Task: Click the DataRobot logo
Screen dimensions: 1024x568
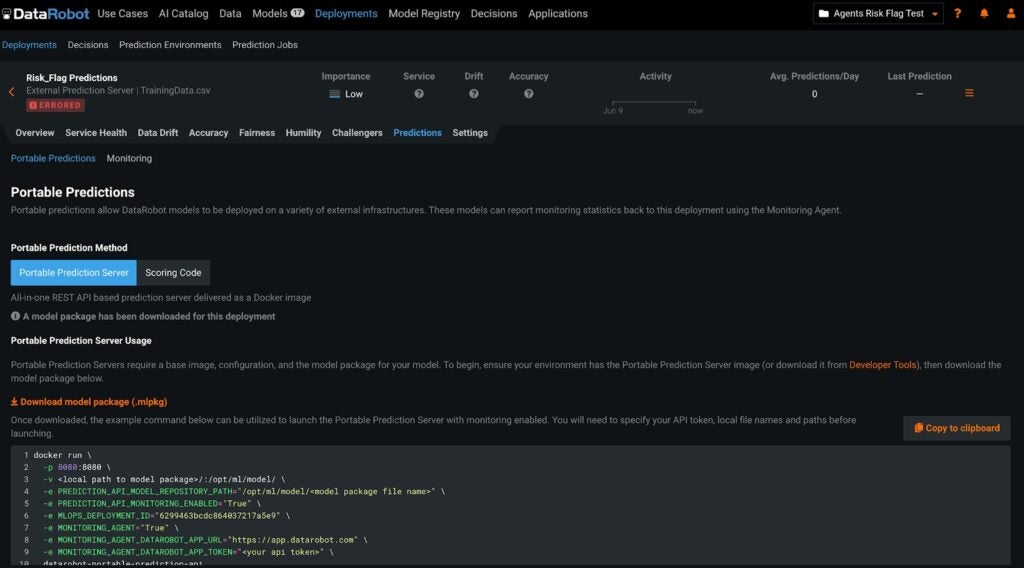Action: (45, 14)
